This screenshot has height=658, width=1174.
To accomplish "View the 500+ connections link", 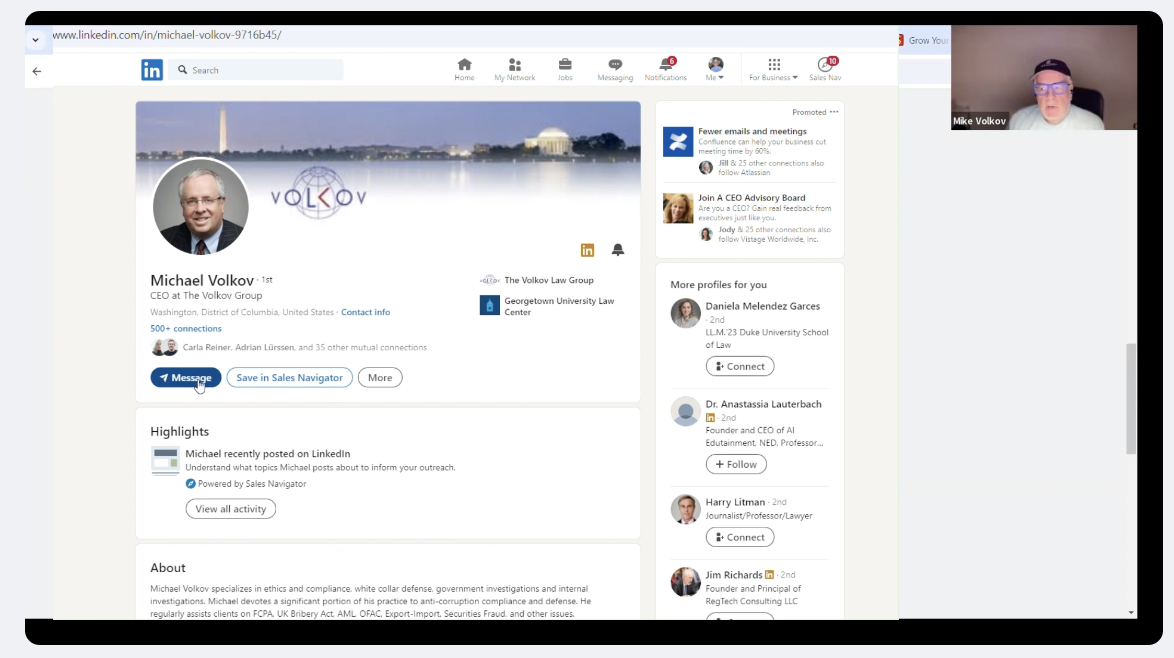I will (186, 328).
